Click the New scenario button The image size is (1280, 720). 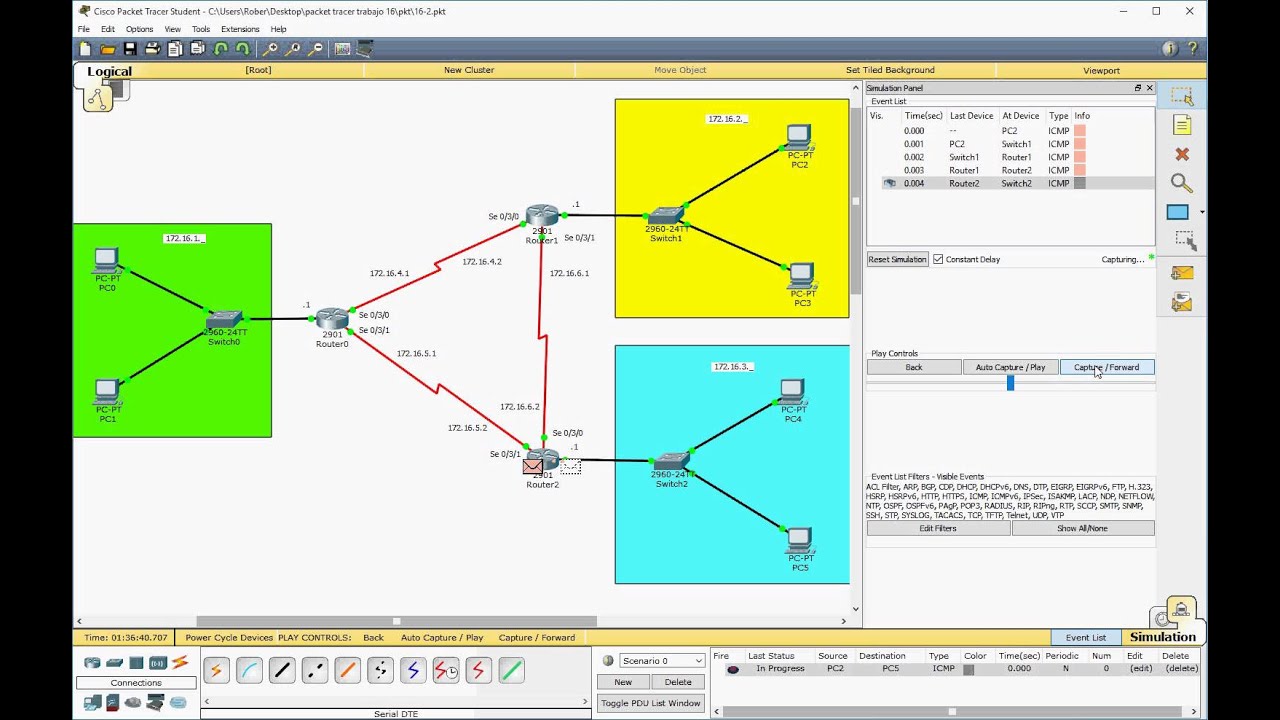pyautogui.click(x=623, y=682)
